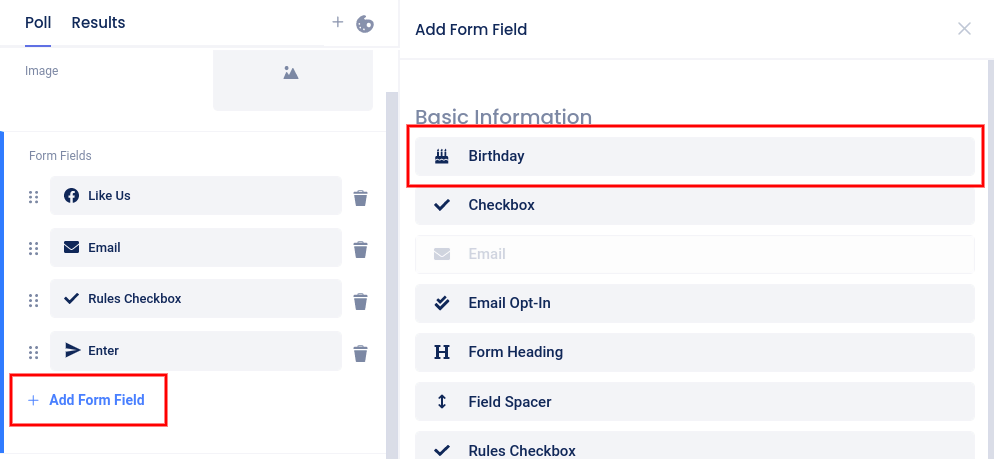994x459 pixels.
Task: Open the Results tab
Action: 98,22
